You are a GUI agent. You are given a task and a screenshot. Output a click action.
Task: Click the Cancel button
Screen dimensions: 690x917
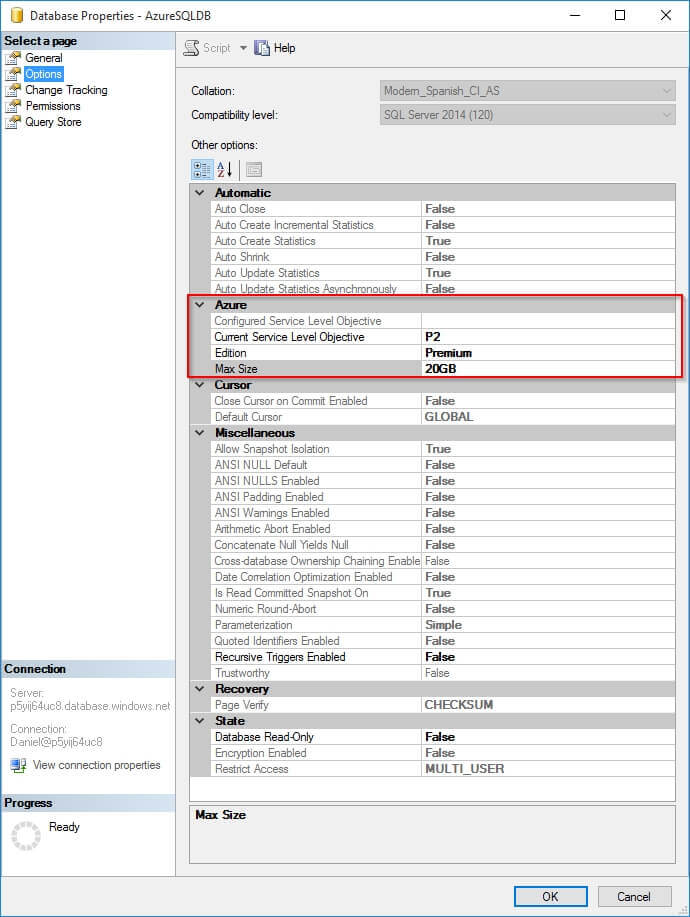pos(634,897)
